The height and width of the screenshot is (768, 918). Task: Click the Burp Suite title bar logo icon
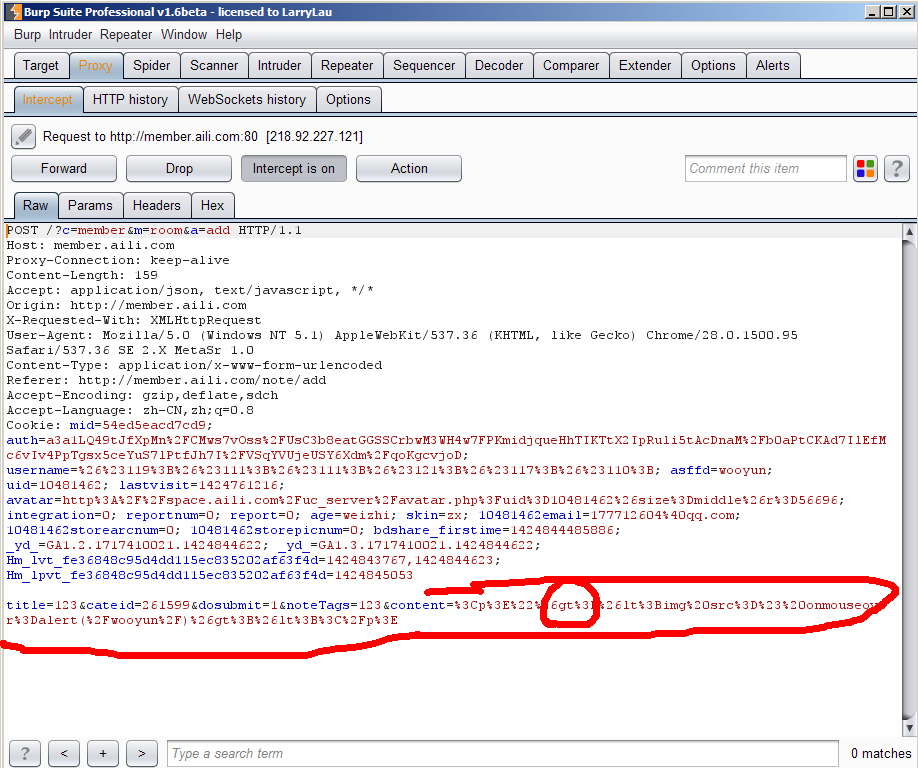(13, 11)
